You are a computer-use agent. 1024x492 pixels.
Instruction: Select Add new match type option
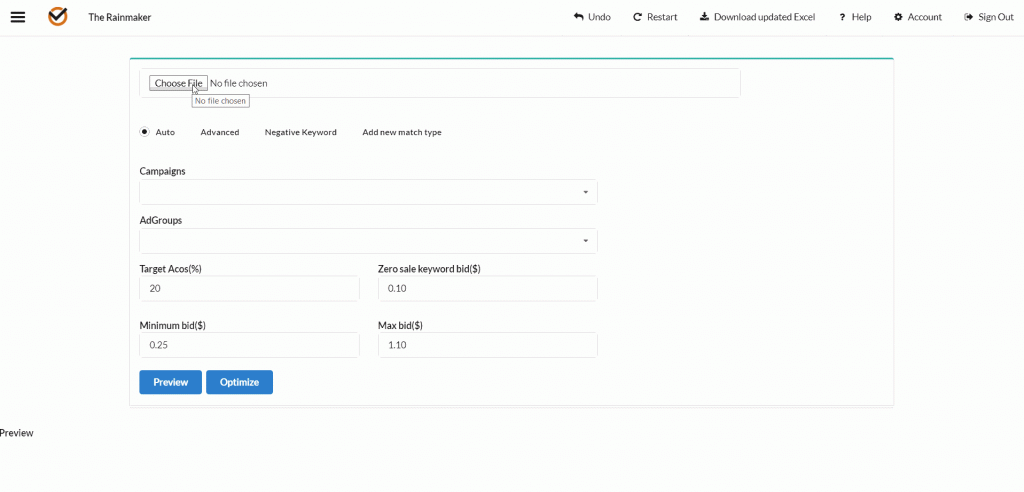pos(402,132)
